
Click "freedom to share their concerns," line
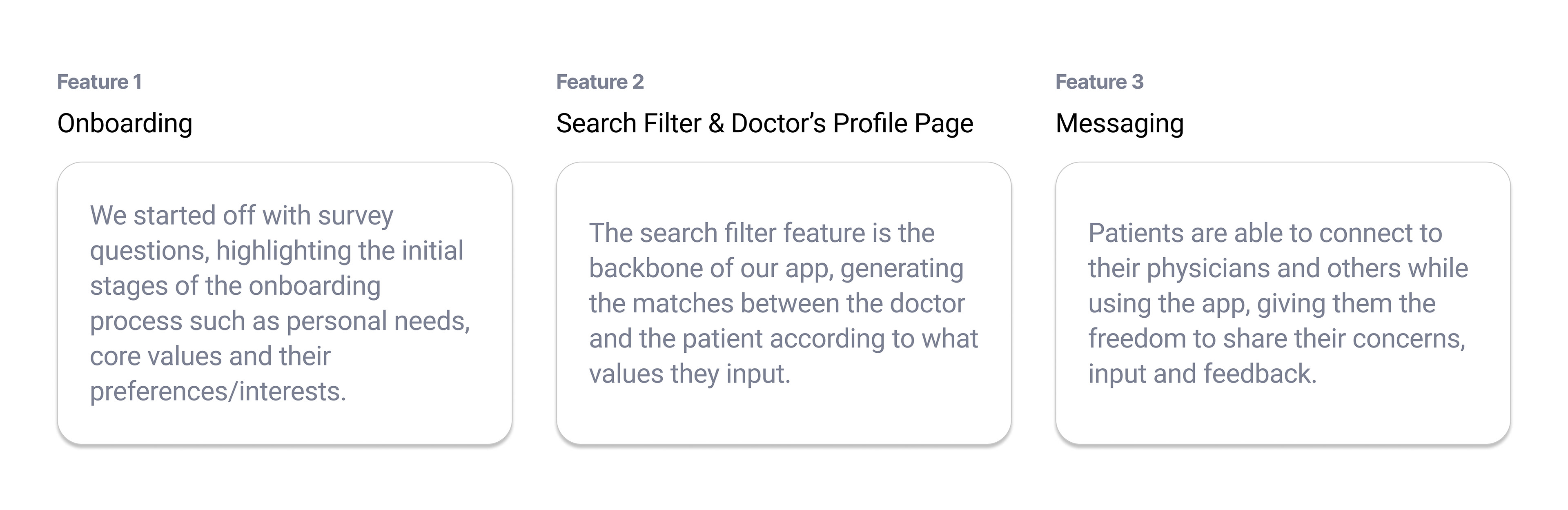1276,339
